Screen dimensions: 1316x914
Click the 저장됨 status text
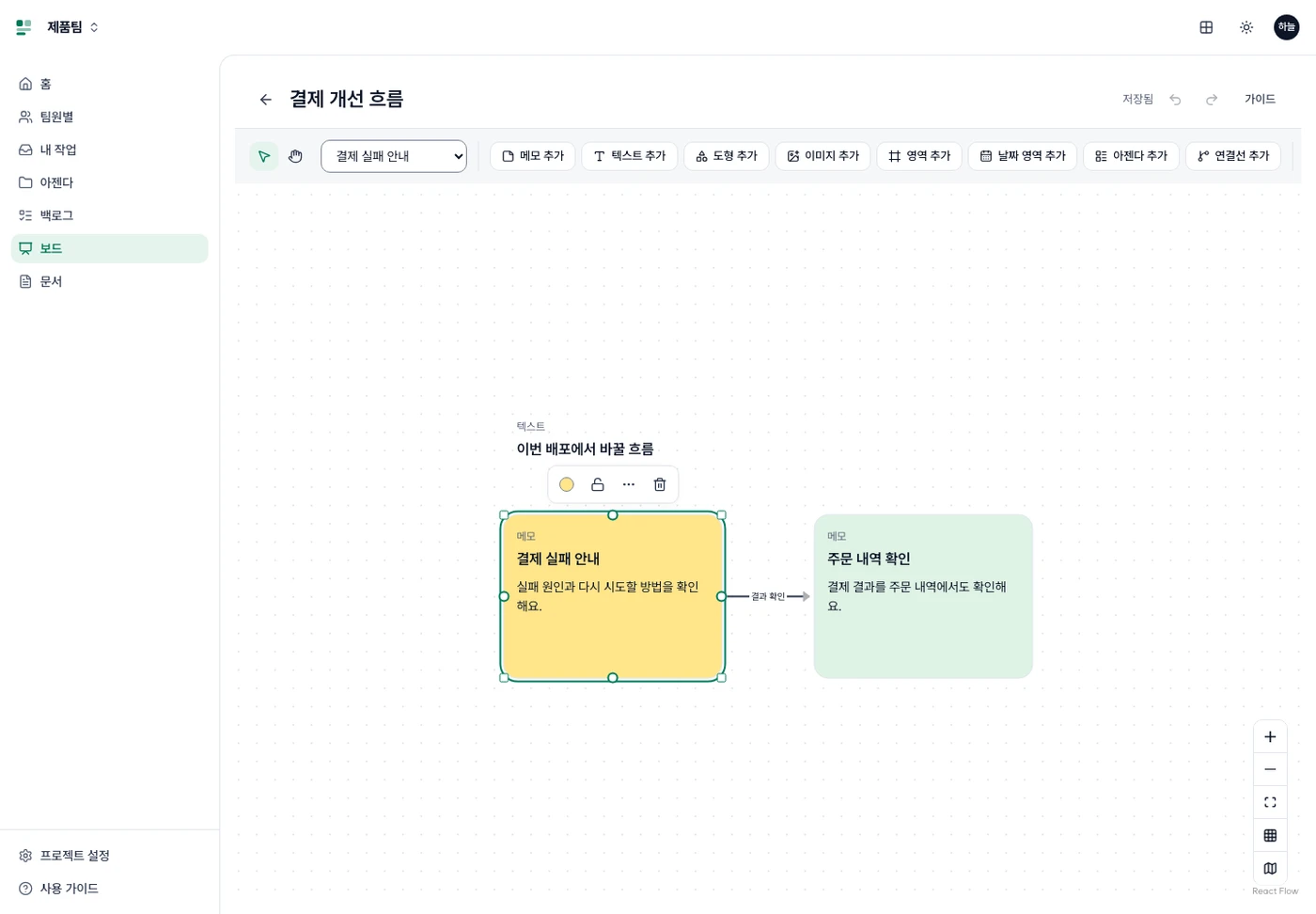tap(1137, 99)
